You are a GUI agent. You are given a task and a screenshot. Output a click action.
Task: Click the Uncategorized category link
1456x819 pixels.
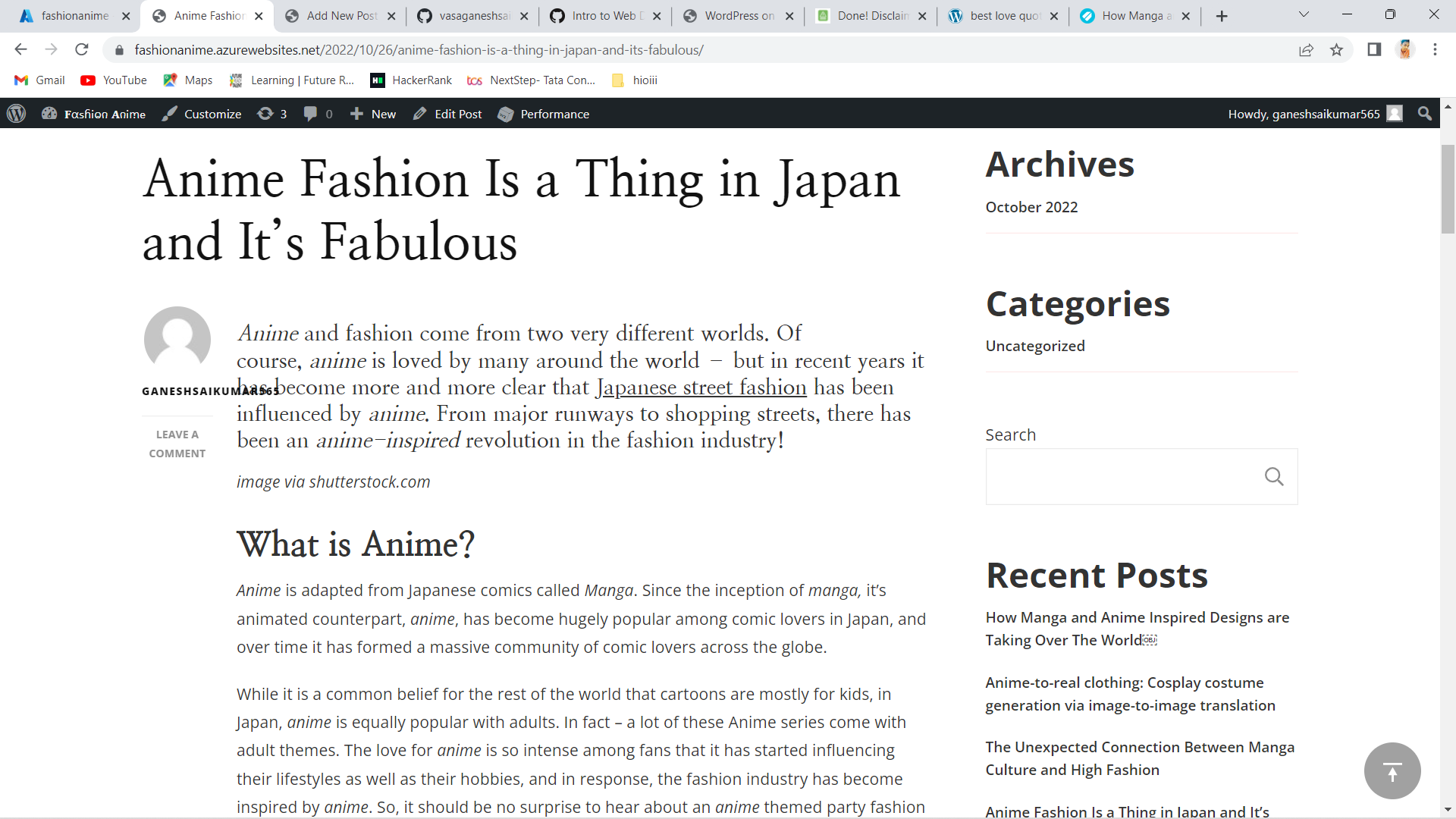1035,345
